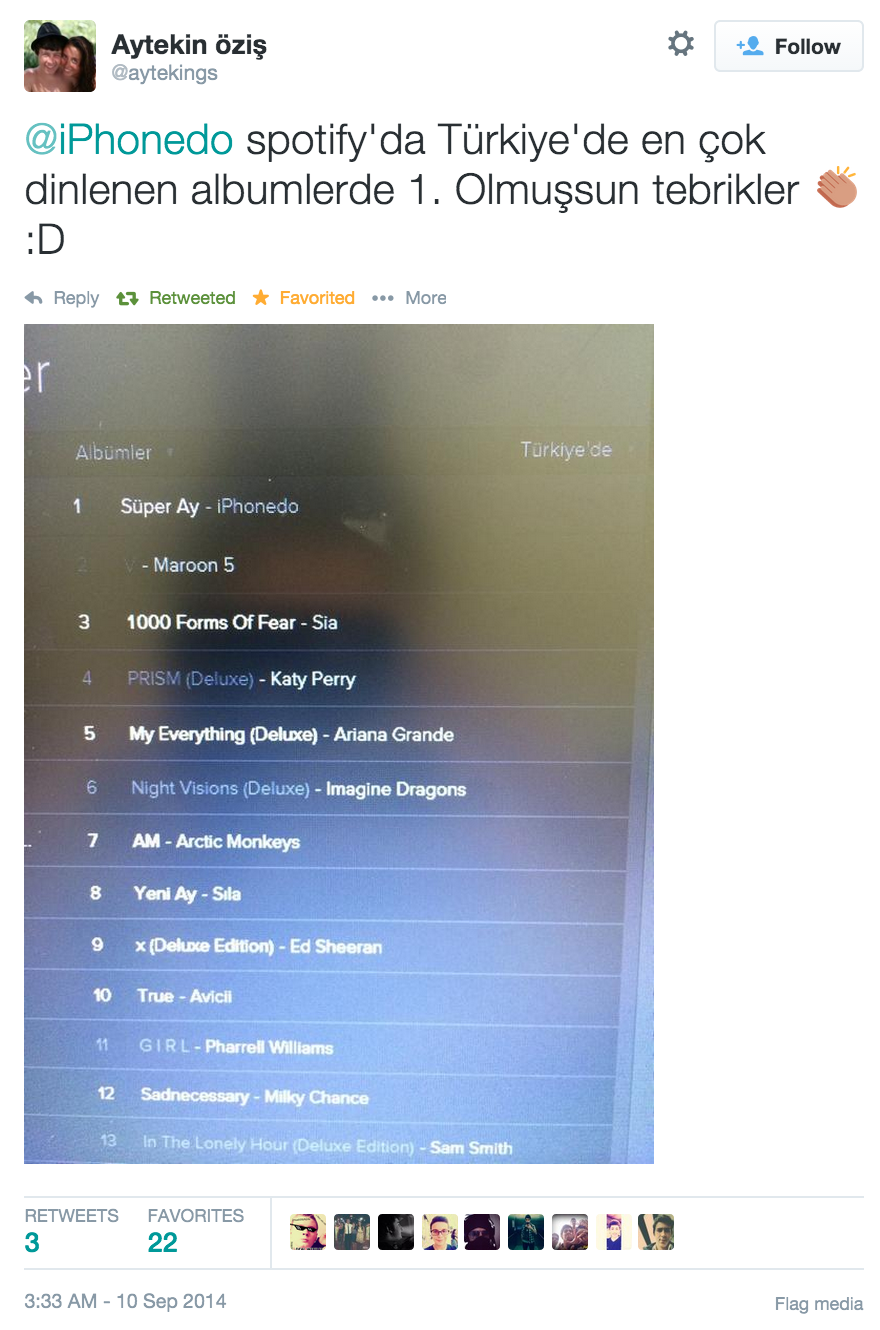The image size is (880, 1330).
Task: Toggle the Retweeted icon
Action: coord(127,298)
